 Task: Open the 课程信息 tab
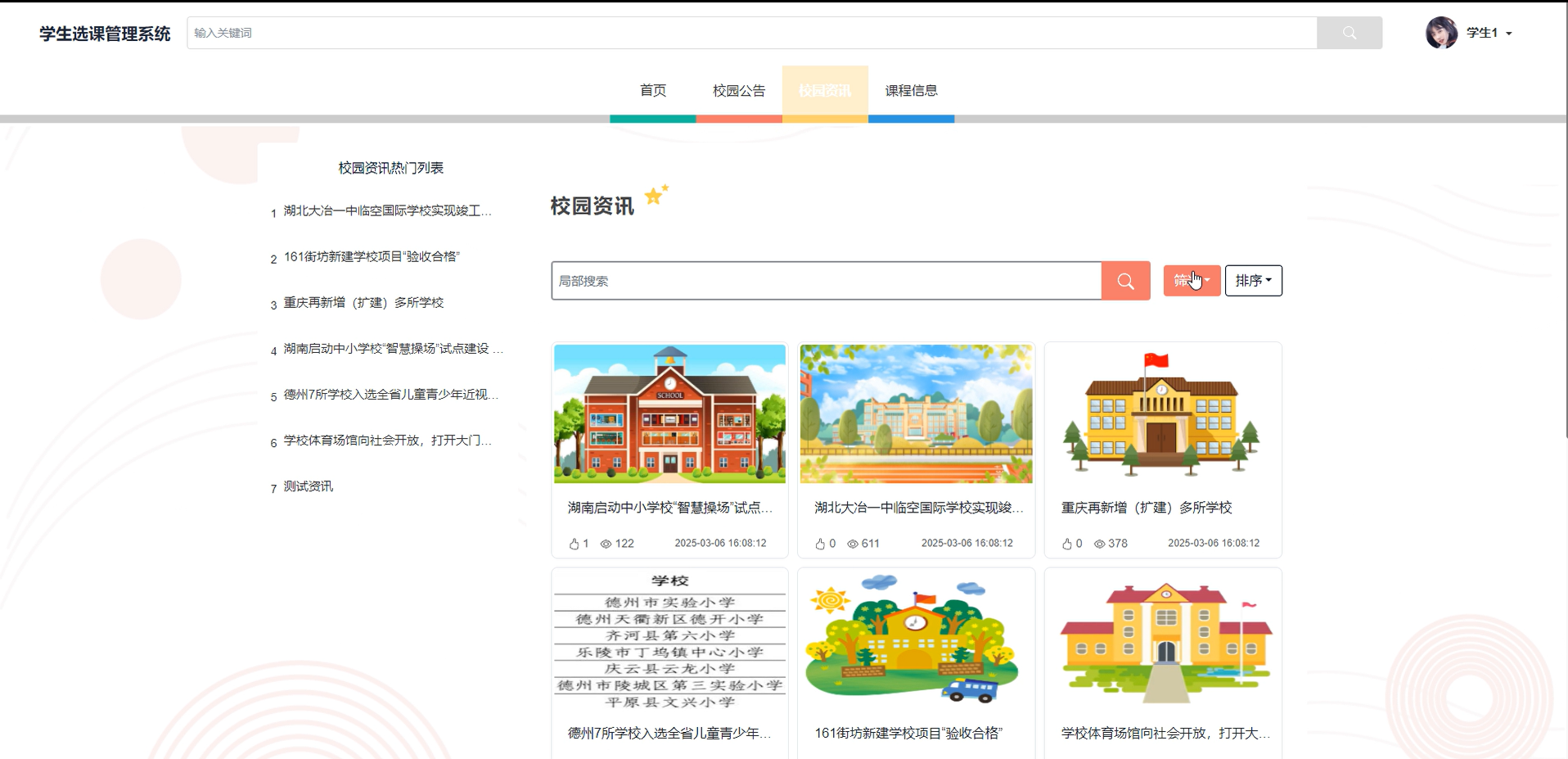pyautogui.click(x=911, y=91)
